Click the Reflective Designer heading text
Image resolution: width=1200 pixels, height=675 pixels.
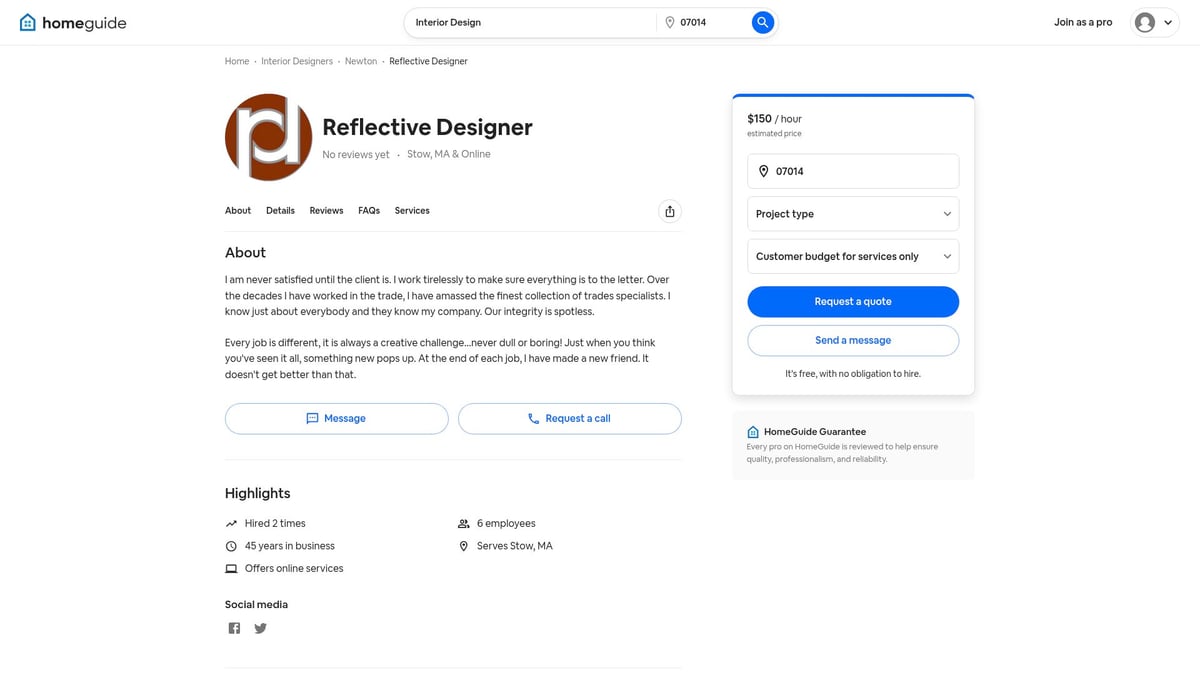pos(427,127)
